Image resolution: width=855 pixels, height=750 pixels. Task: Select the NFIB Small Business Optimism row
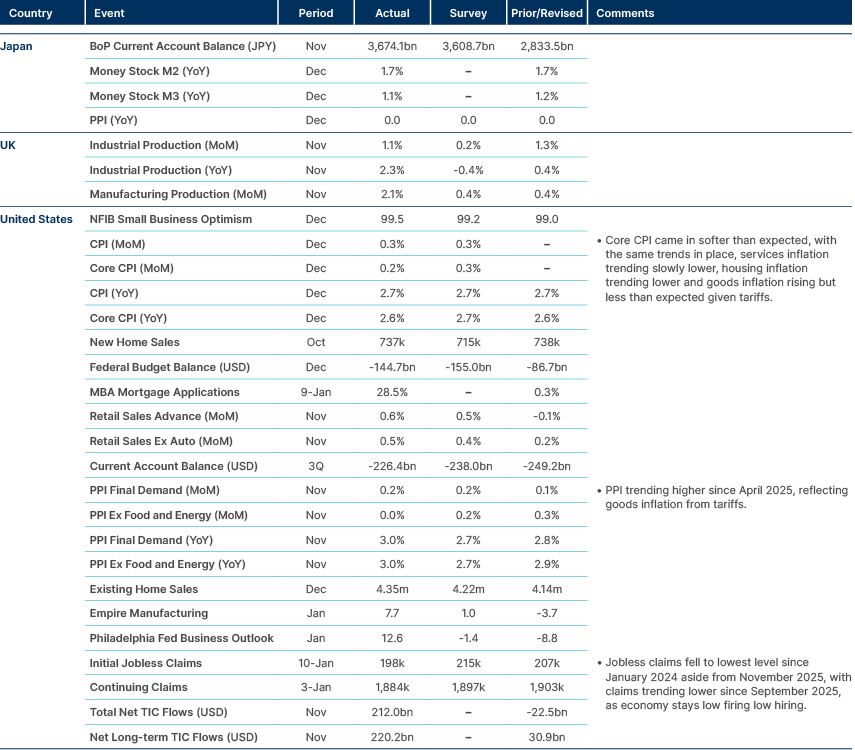tap(170, 219)
